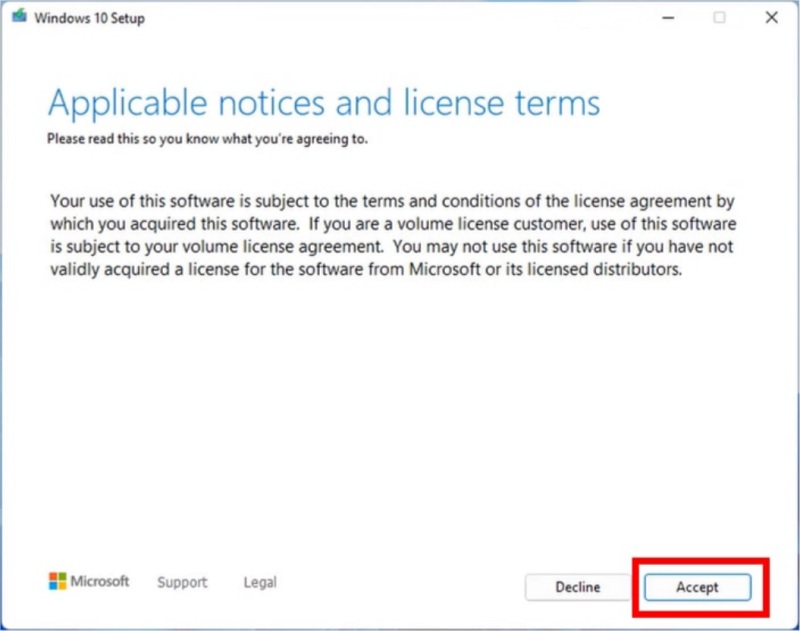The image size is (800, 631).
Task: Click the four-color Microsoft logo
Action: 57,581
